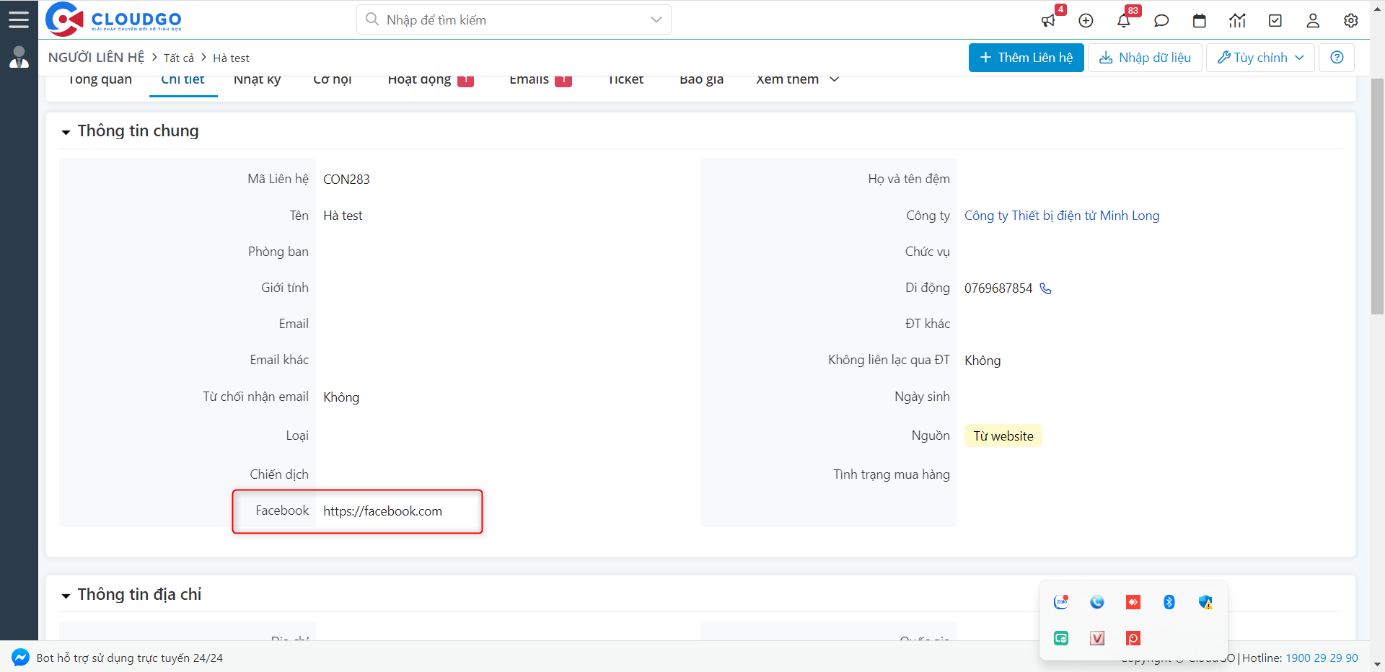Click the Bluetooth icon in system tray

tap(1169, 602)
